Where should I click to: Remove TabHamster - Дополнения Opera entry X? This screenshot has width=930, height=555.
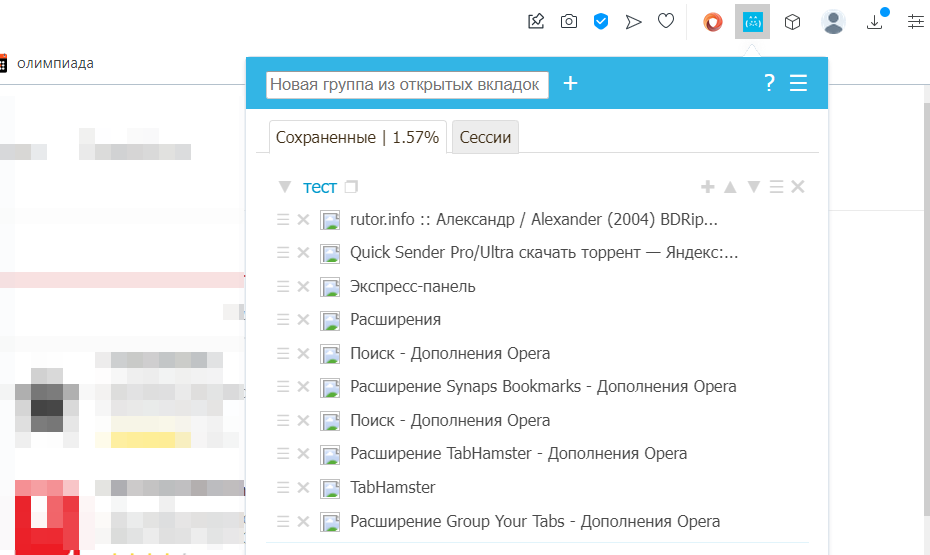click(x=303, y=454)
